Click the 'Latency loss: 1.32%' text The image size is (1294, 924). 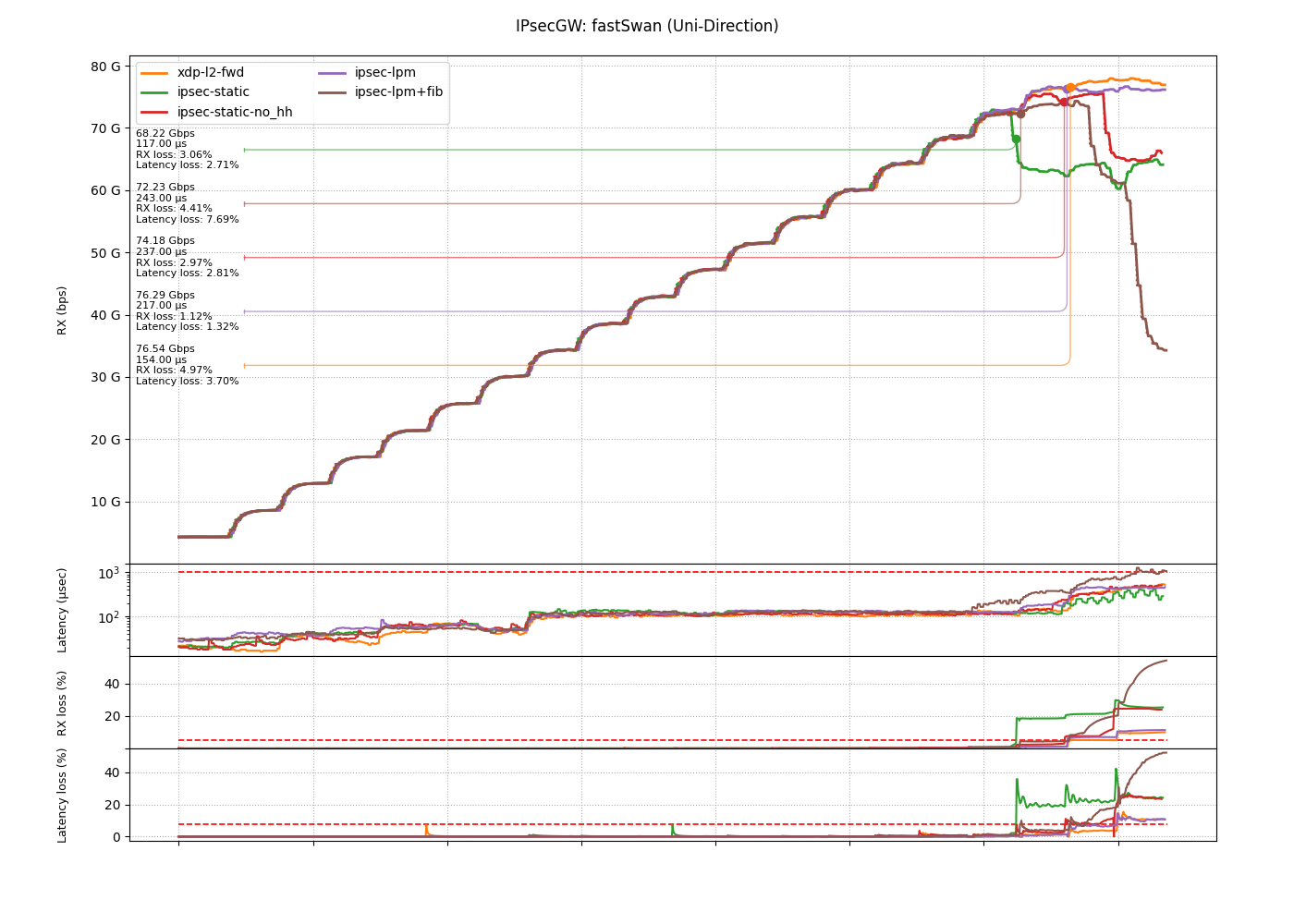(x=188, y=327)
